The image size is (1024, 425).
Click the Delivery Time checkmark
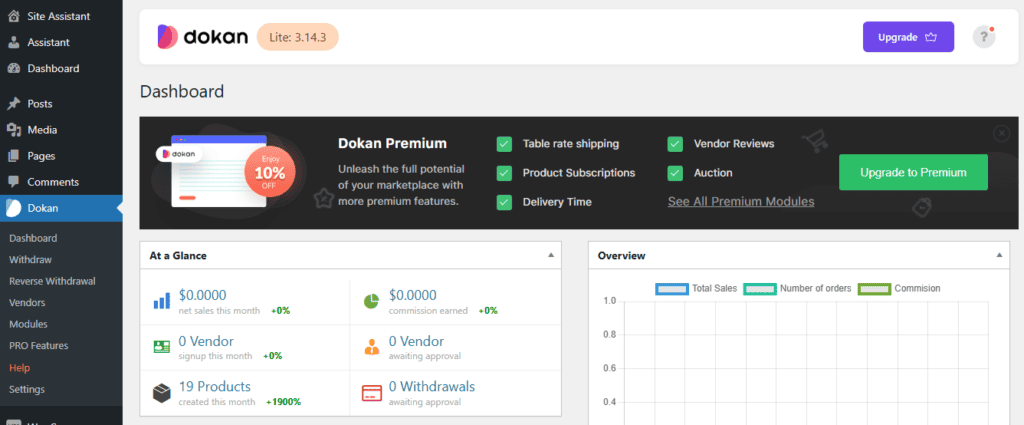coord(504,202)
